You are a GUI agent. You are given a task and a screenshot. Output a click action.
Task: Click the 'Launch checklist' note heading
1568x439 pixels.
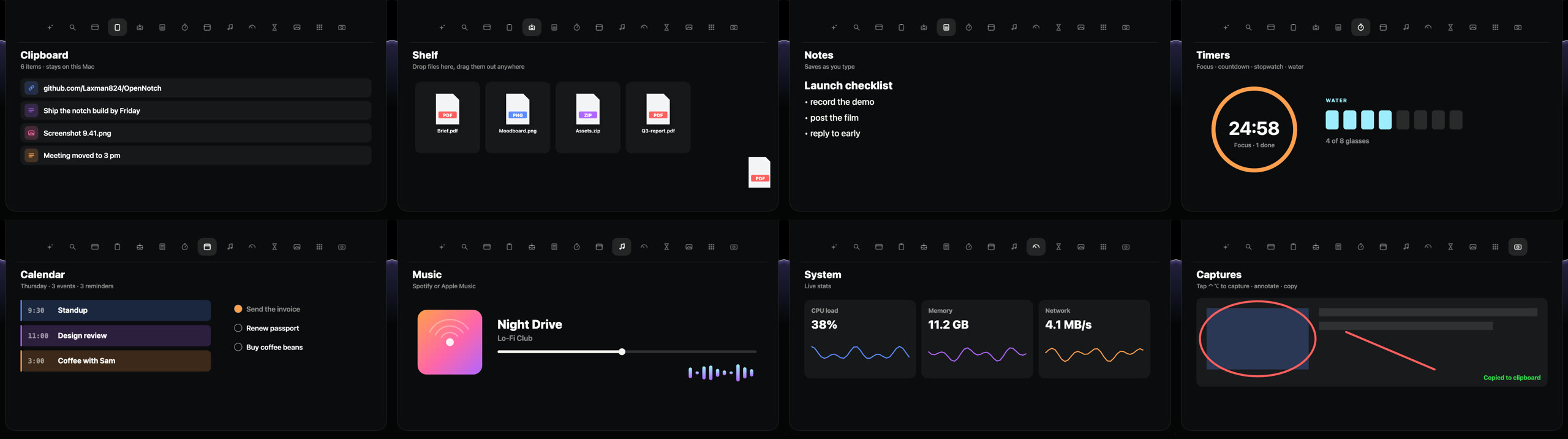pos(848,86)
